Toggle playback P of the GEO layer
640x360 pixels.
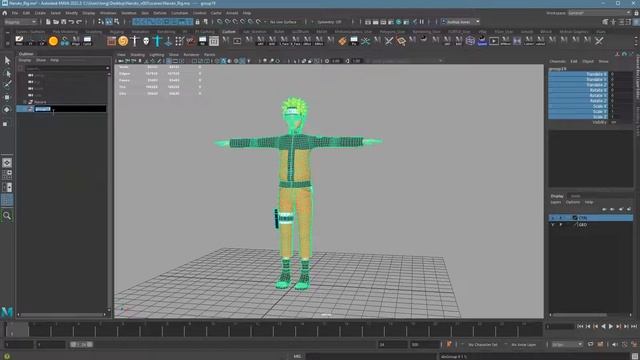[561, 224]
